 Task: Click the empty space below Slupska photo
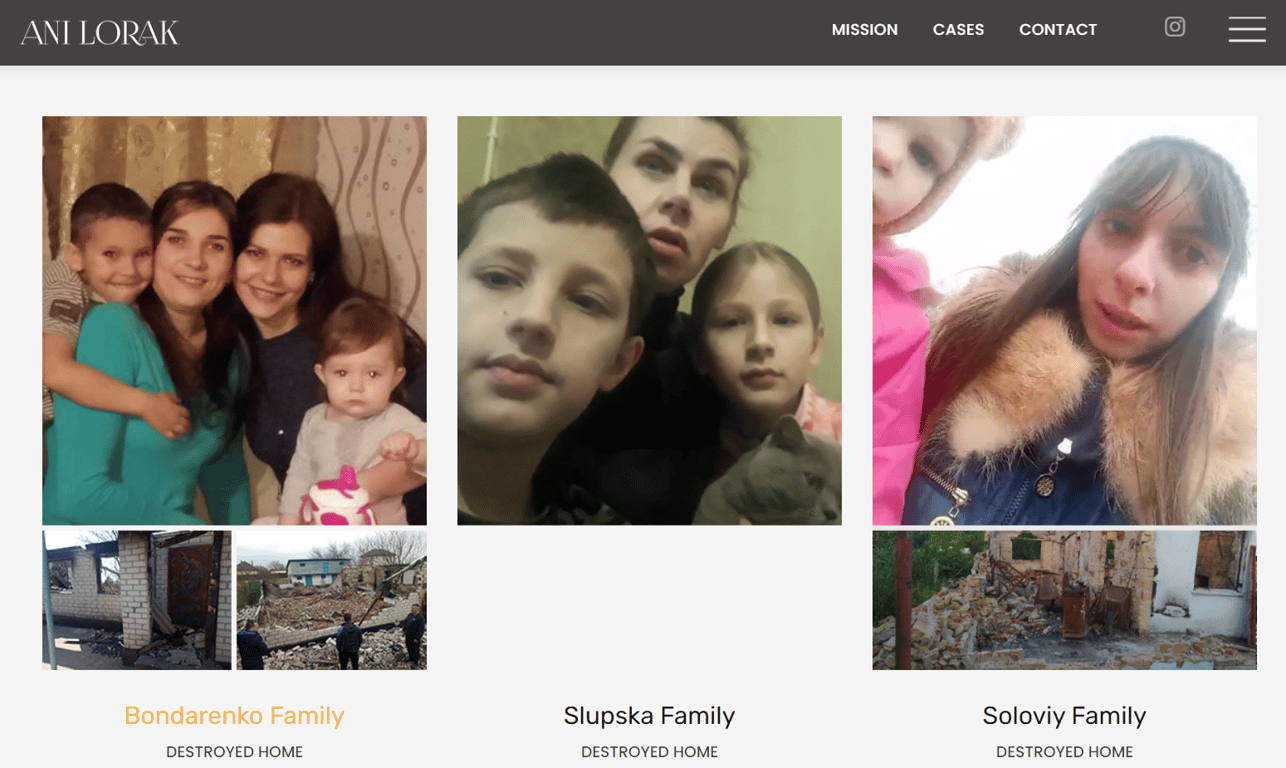[x=649, y=600]
